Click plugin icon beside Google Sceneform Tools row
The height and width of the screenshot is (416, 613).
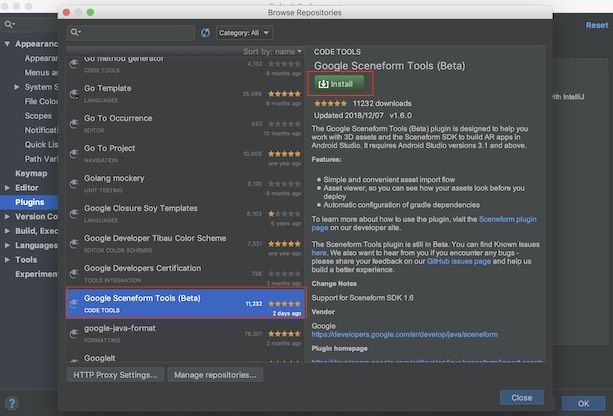coord(74,304)
